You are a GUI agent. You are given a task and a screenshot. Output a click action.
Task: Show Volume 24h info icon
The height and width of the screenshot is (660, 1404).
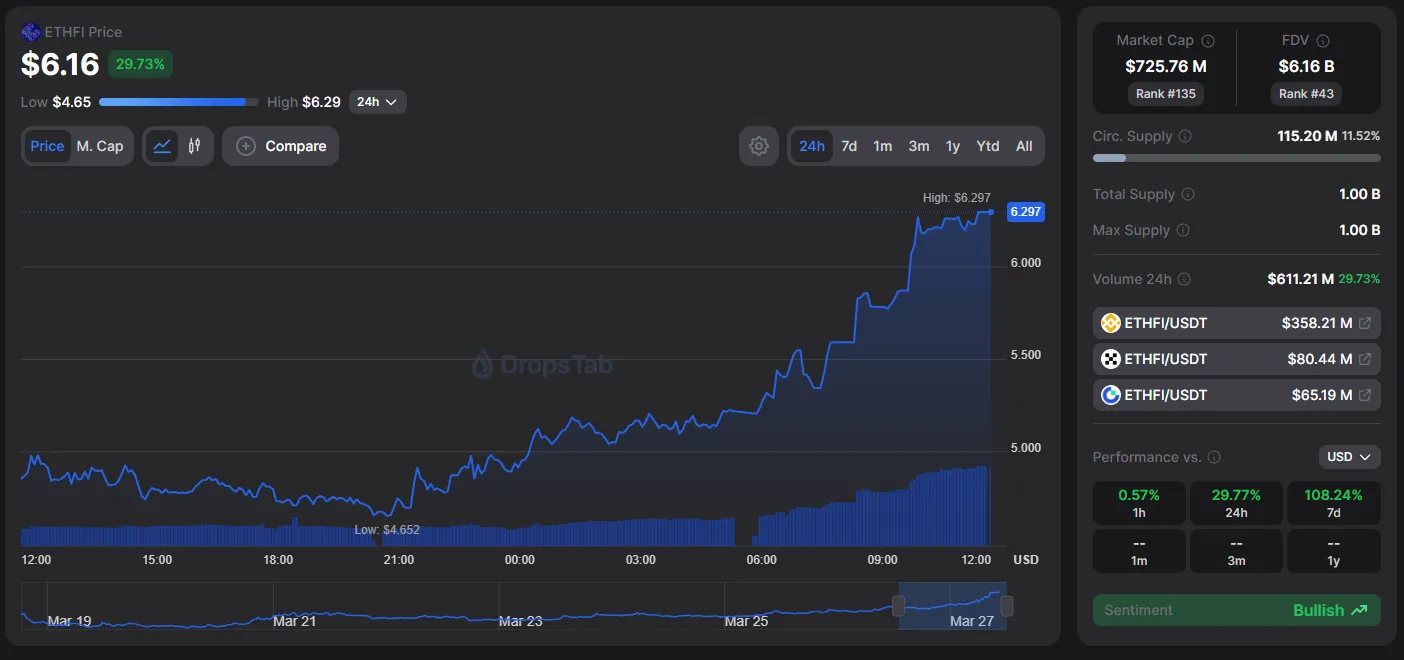coord(1184,279)
